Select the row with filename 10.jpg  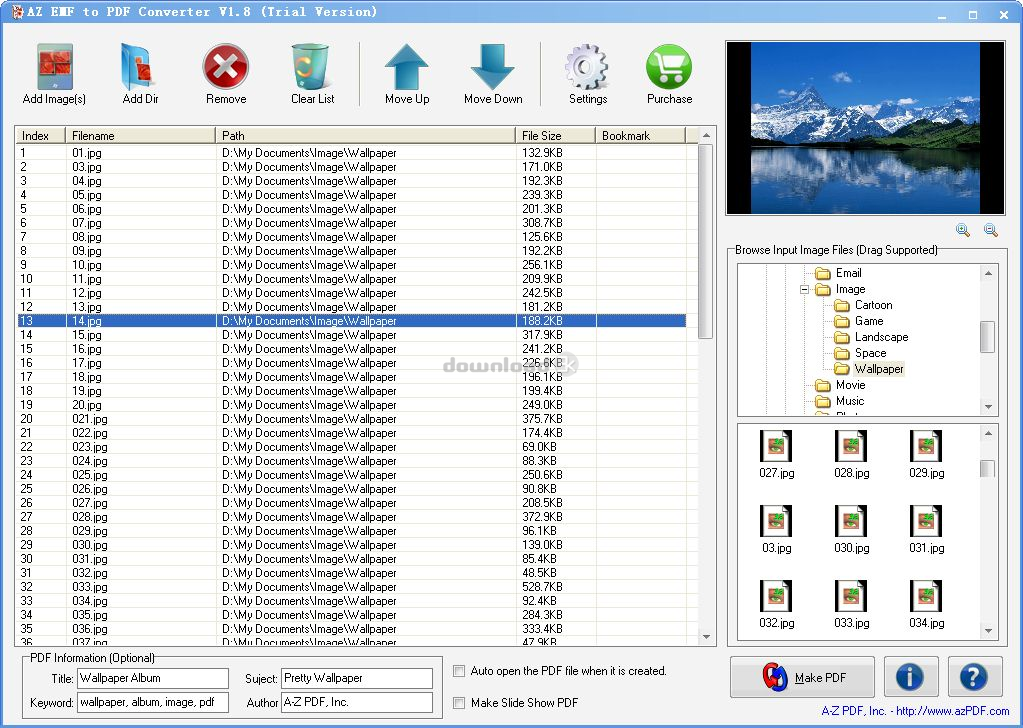pos(352,265)
